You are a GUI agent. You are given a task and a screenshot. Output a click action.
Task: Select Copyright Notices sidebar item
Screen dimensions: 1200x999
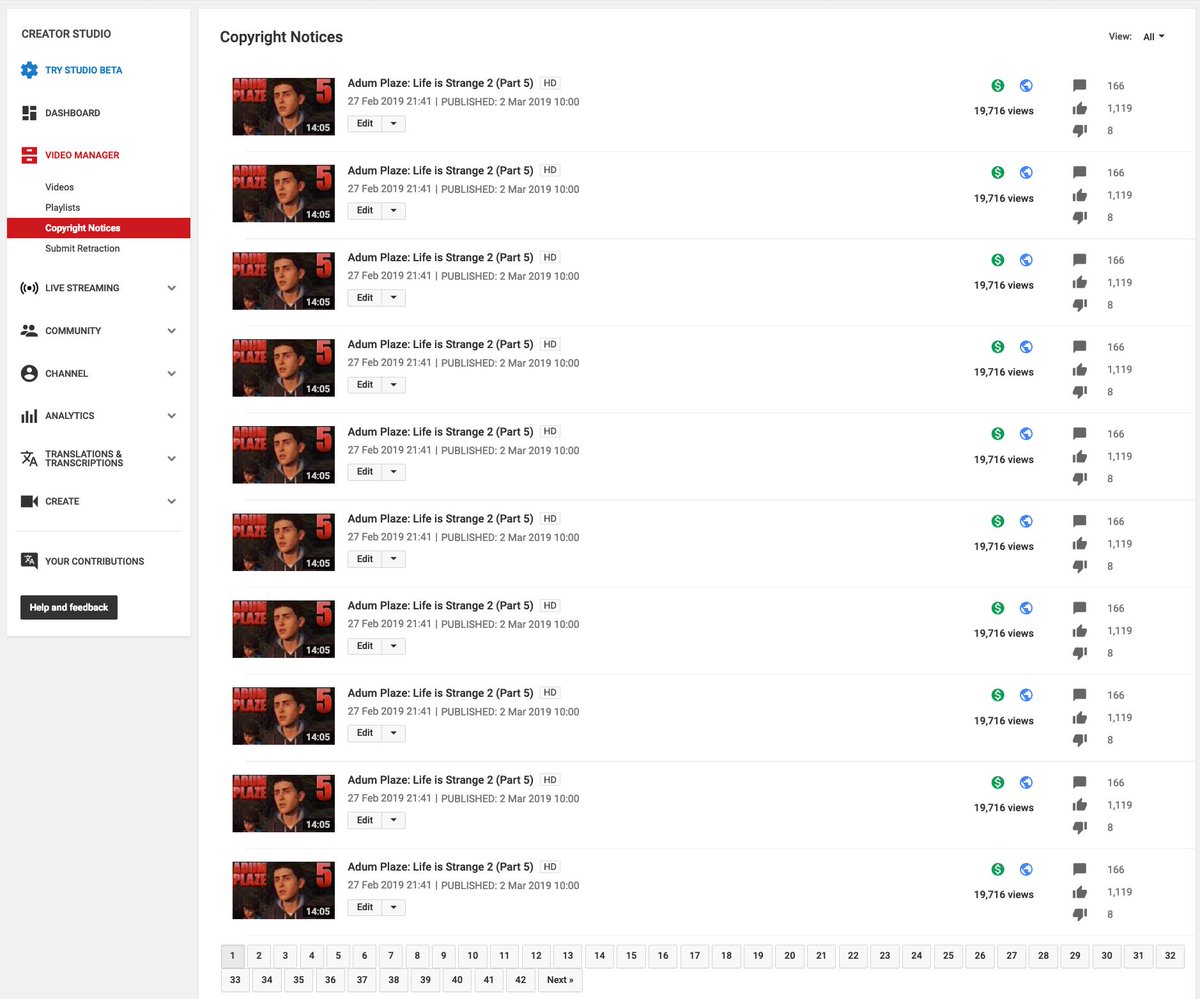[98, 228]
